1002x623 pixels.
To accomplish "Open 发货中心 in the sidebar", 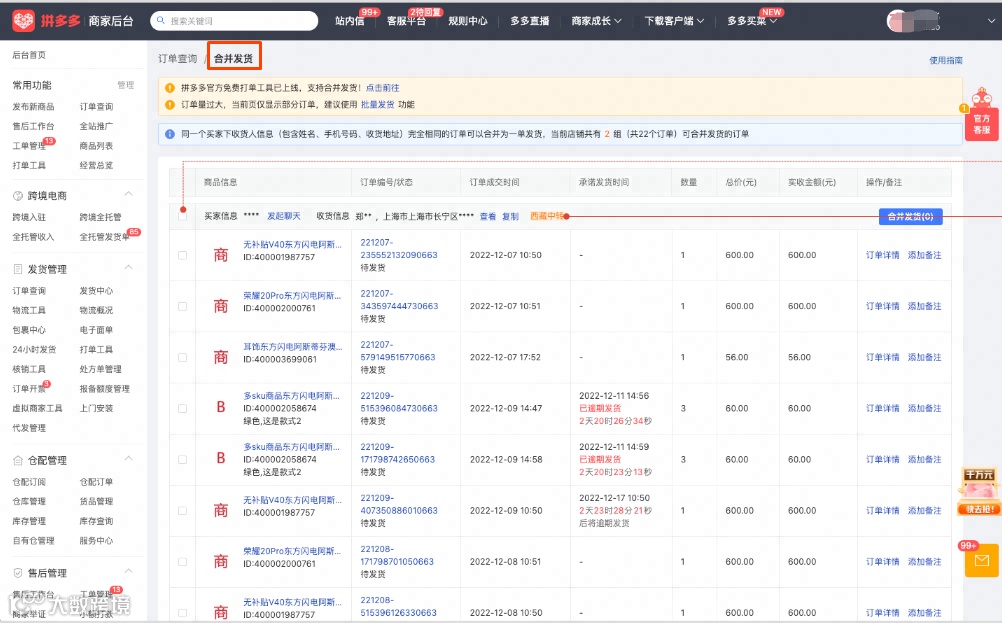I will (96, 291).
